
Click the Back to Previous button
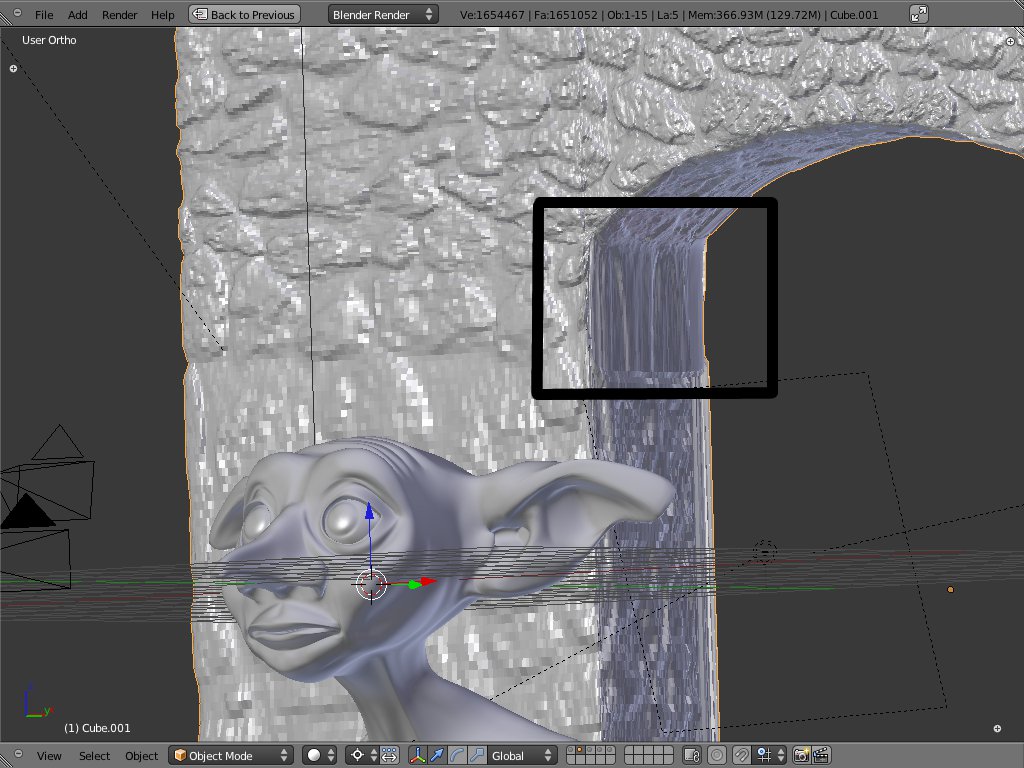tap(244, 14)
